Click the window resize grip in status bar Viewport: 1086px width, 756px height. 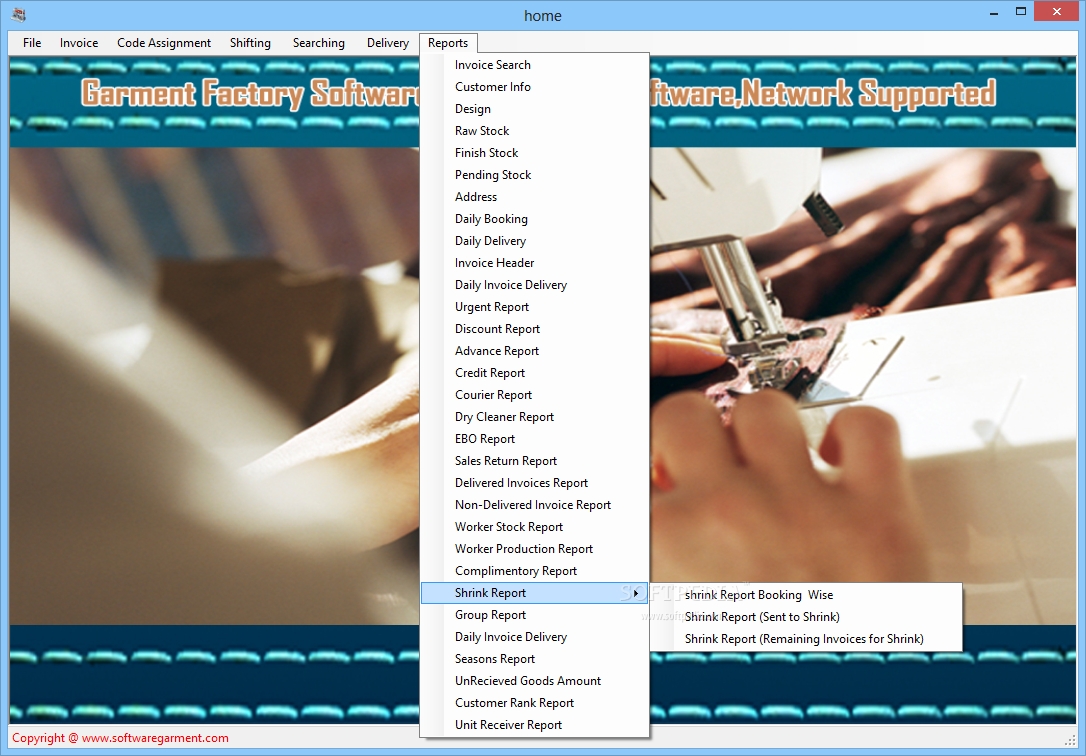coord(1069,739)
